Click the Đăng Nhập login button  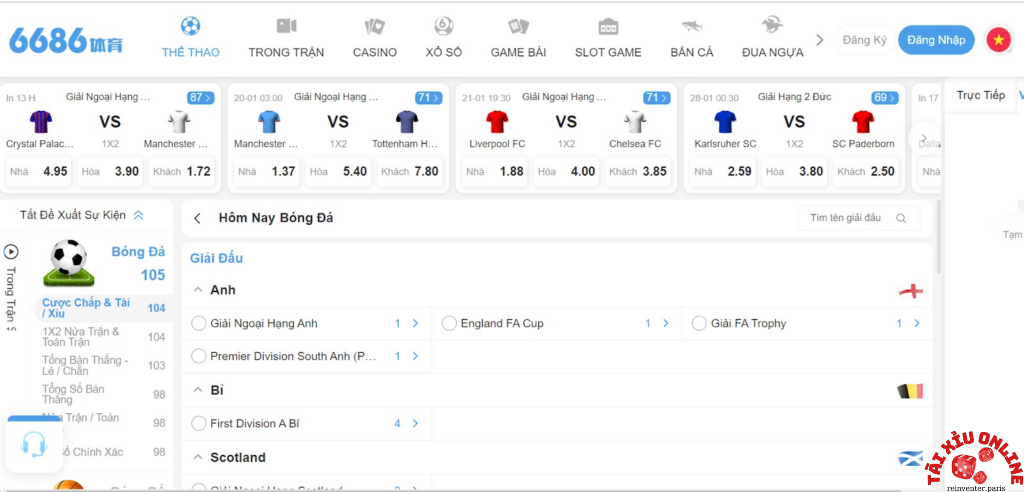point(936,40)
